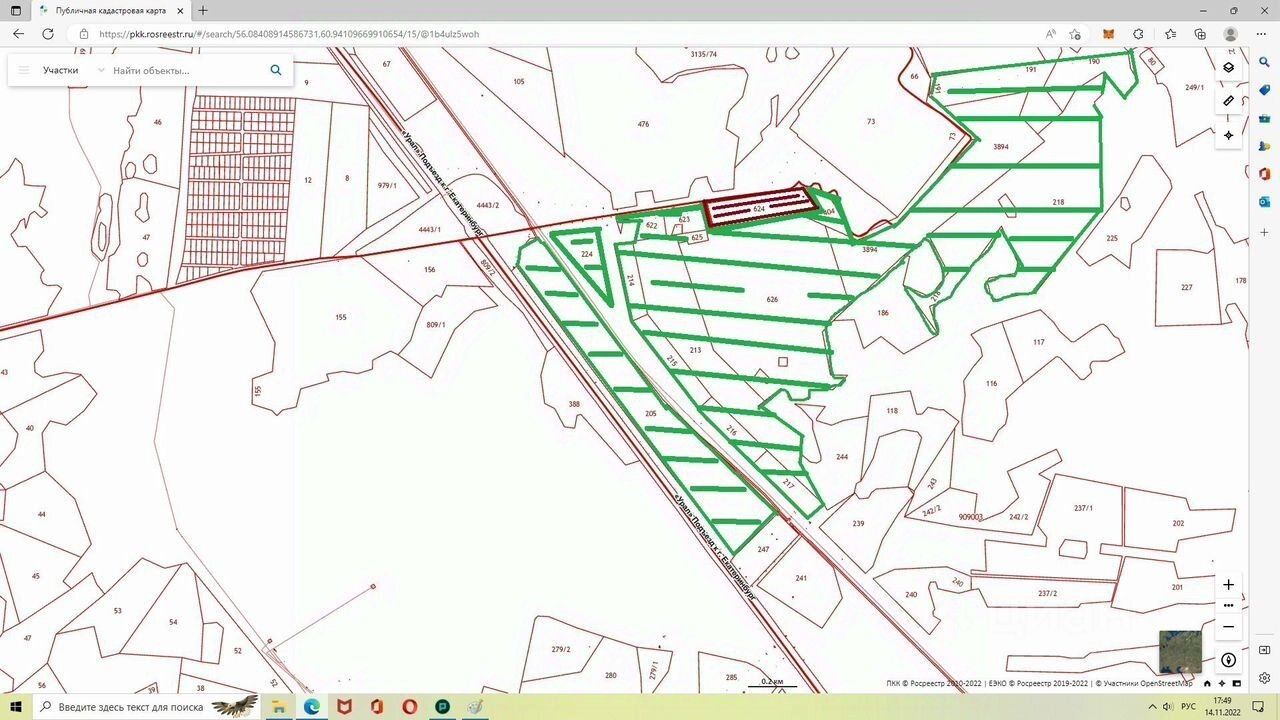Select parcel 218 on the map
This screenshot has width=1280, height=720.
(1059, 202)
